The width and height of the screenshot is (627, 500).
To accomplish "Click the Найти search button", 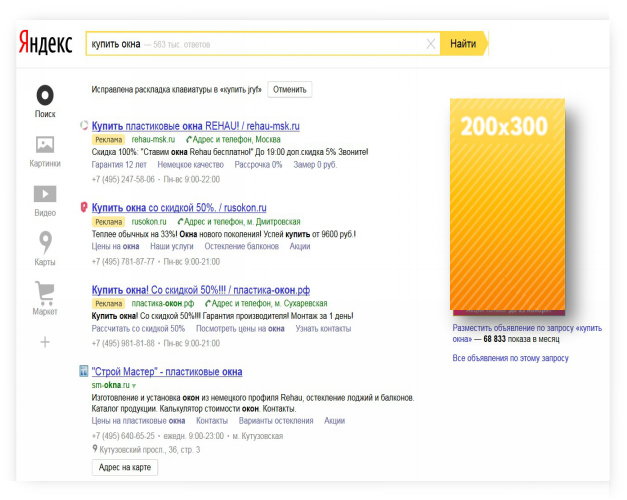I will coord(464,44).
